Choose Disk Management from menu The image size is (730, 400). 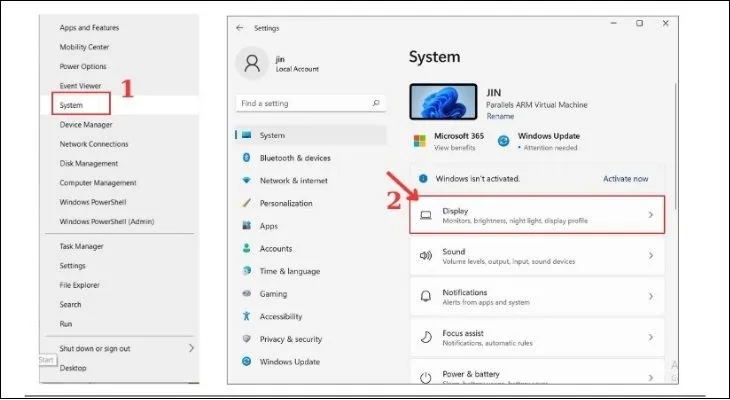[x=88, y=163]
